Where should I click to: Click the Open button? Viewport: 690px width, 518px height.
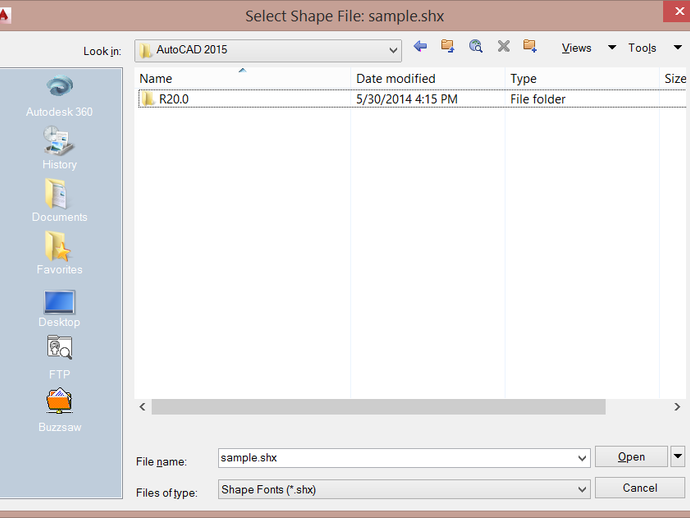pyautogui.click(x=631, y=457)
